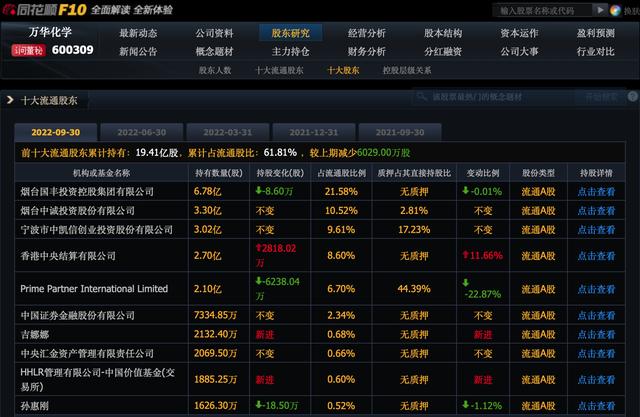Click 点击查看 for HHLR管理有限公司
Screen dimensions: 640x417
coord(596,379)
